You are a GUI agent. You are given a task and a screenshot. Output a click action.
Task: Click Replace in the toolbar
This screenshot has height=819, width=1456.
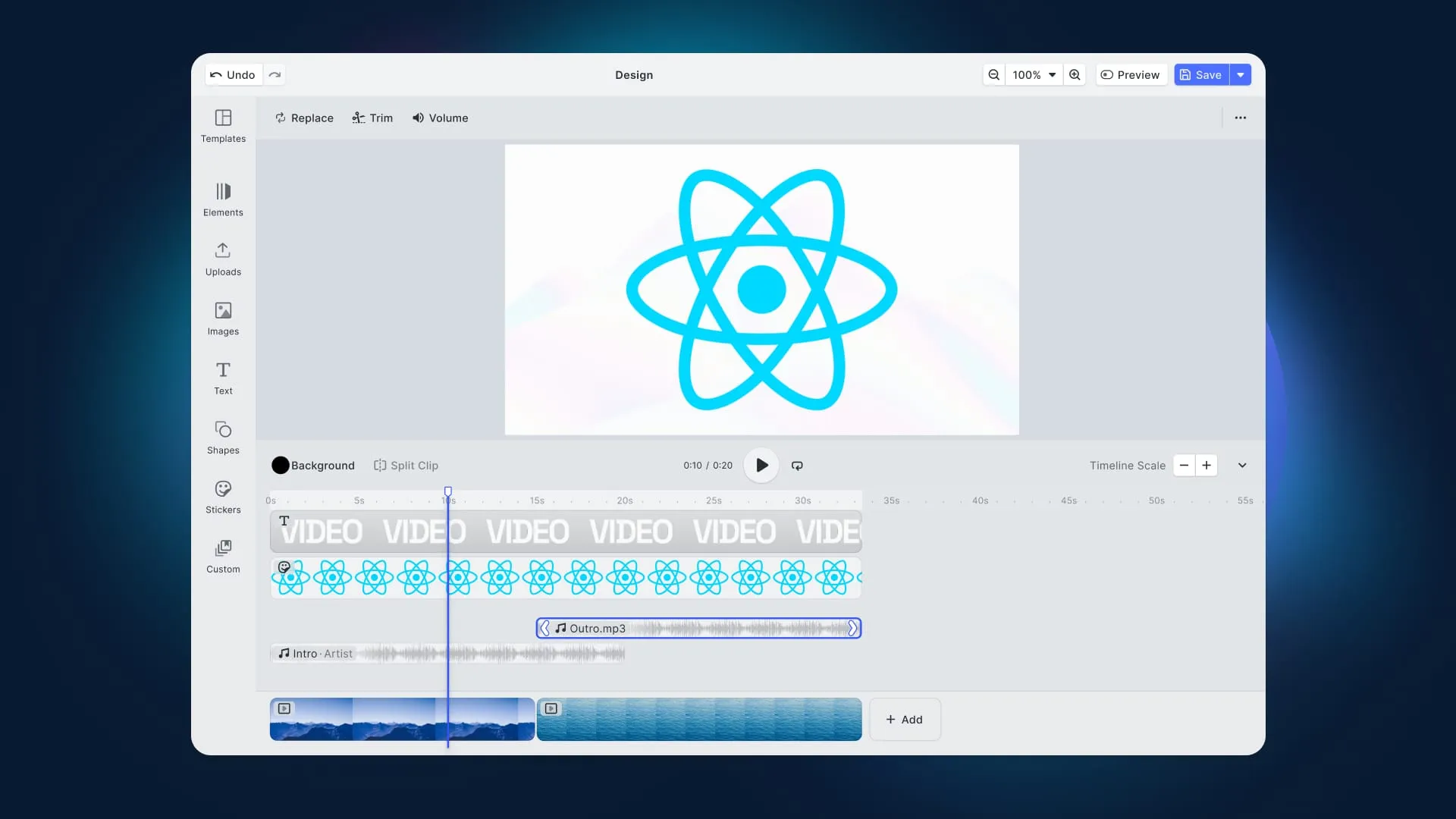(304, 118)
